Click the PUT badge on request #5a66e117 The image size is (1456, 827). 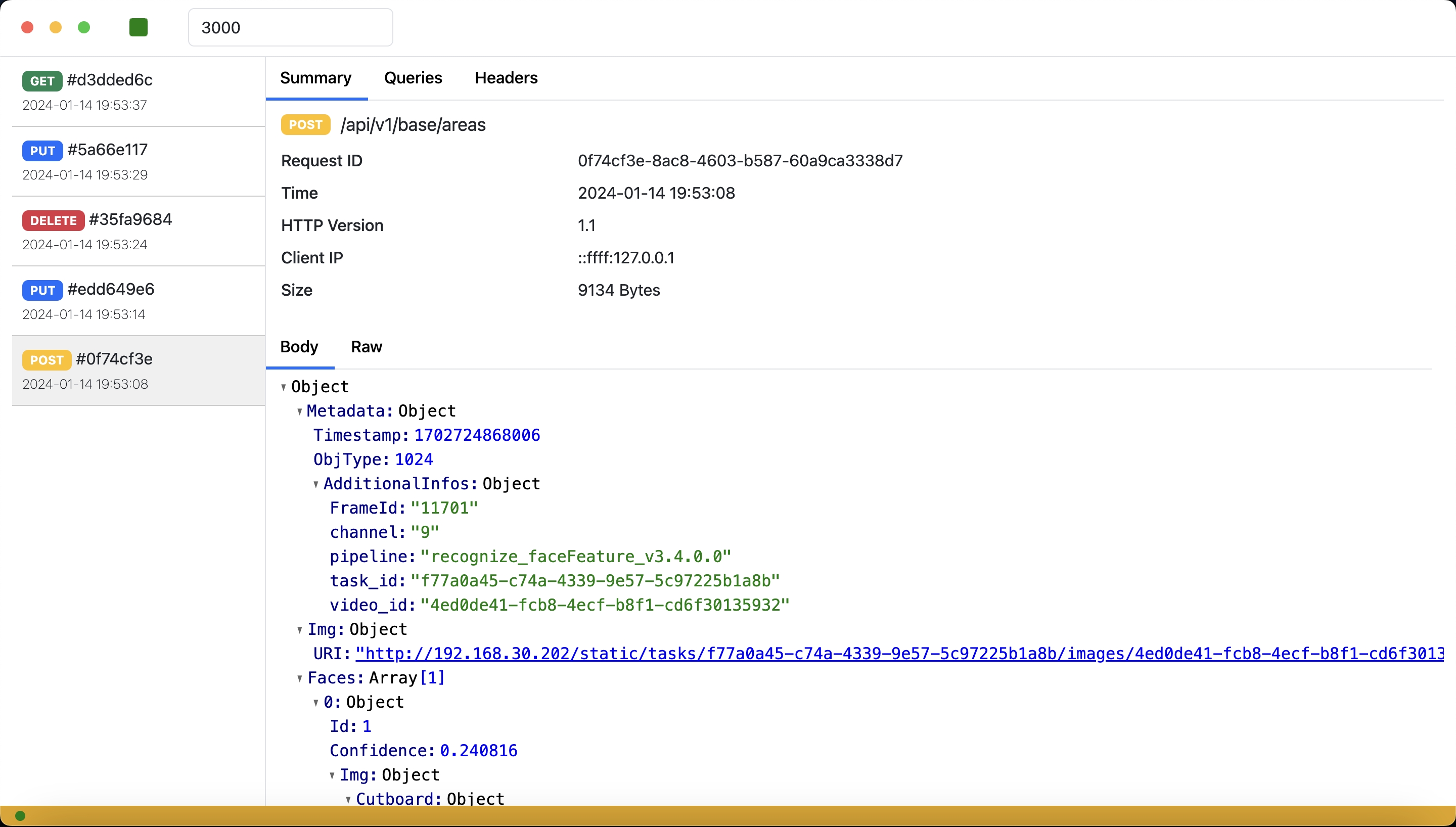[42, 151]
